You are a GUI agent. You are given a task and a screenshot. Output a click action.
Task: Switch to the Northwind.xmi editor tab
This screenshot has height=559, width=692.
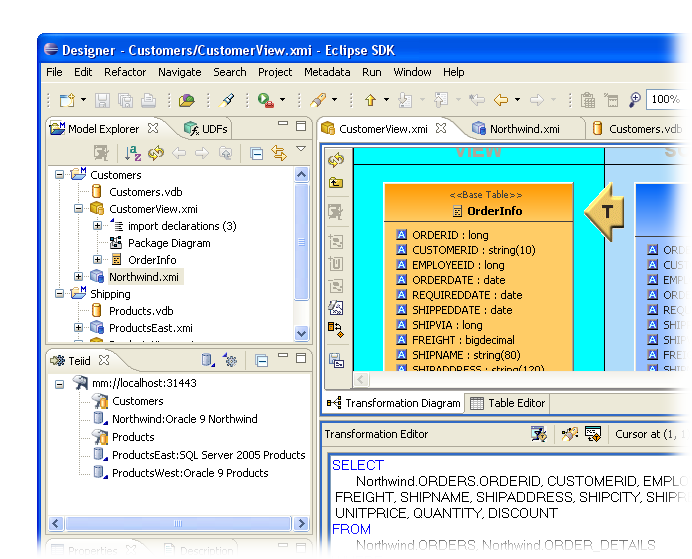[516, 129]
